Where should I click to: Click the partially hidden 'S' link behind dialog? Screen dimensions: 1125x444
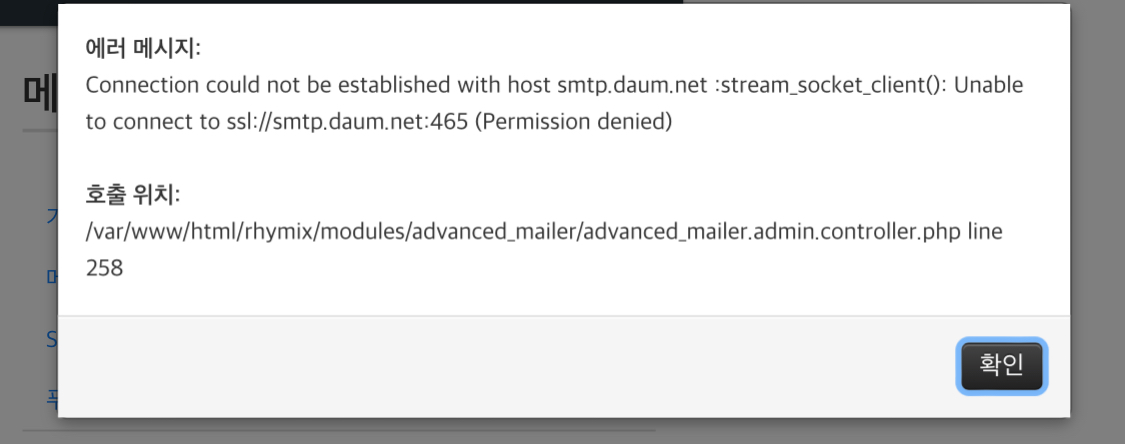point(51,340)
